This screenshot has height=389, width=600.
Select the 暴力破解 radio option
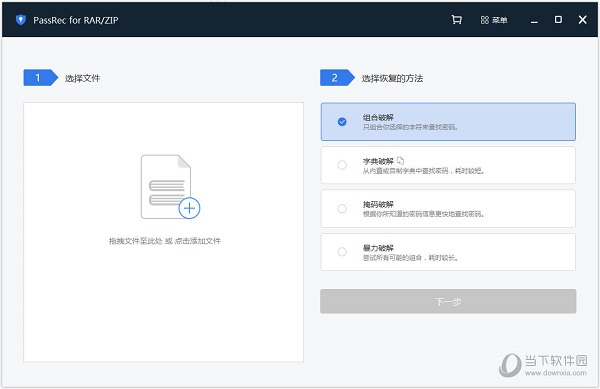point(342,252)
